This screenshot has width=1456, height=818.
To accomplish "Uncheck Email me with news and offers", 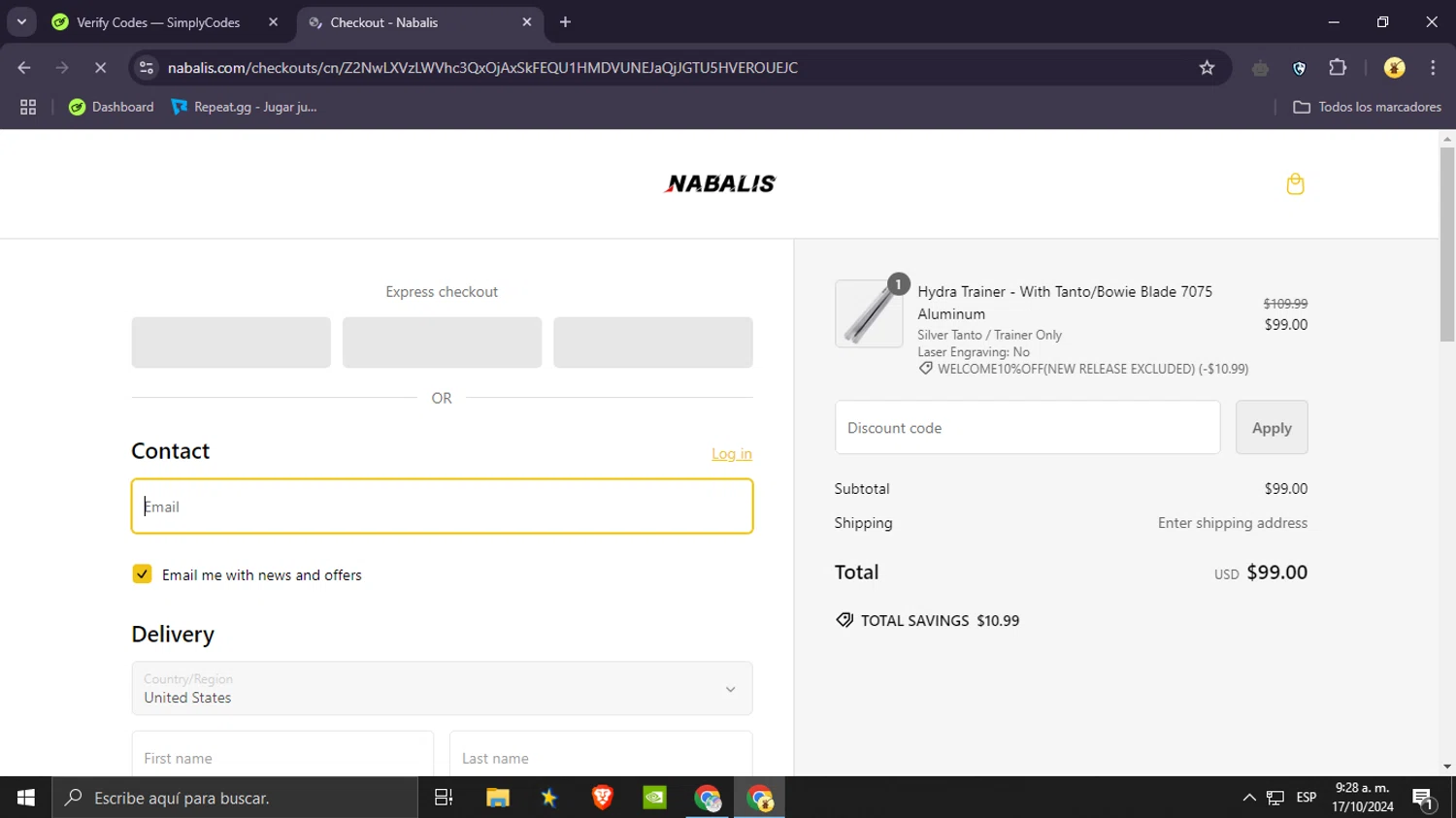I will click(x=142, y=574).
